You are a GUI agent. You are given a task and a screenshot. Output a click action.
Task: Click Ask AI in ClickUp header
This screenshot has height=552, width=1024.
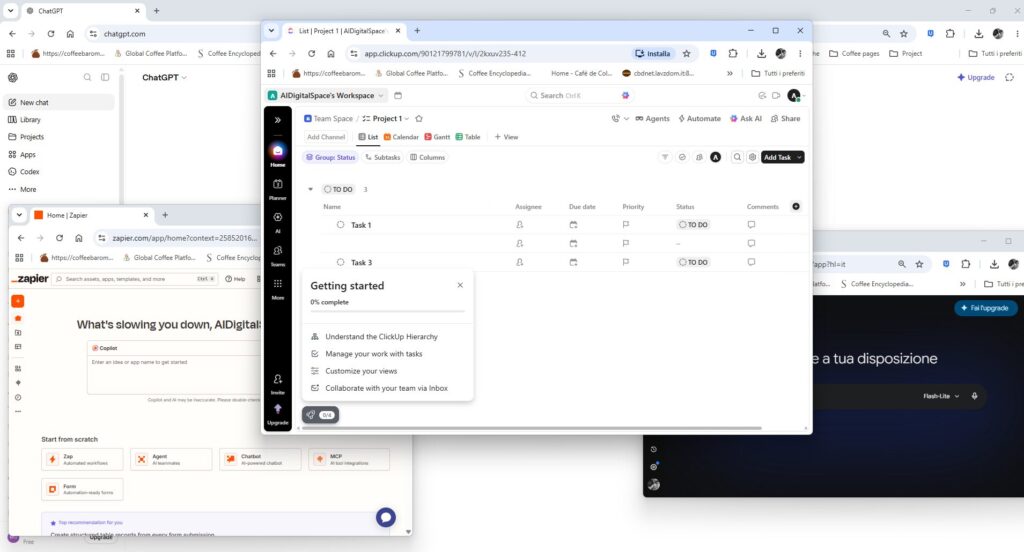tap(746, 119)
